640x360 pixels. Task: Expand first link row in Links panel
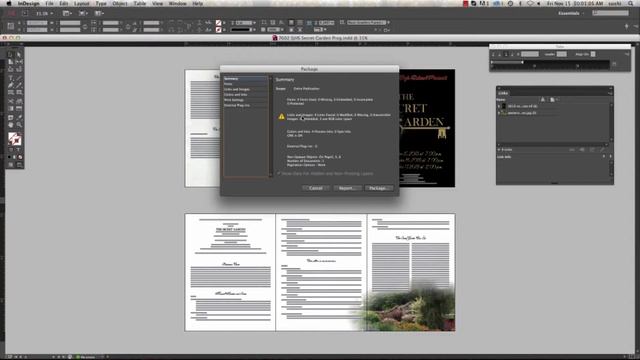[x=499, y=107]
